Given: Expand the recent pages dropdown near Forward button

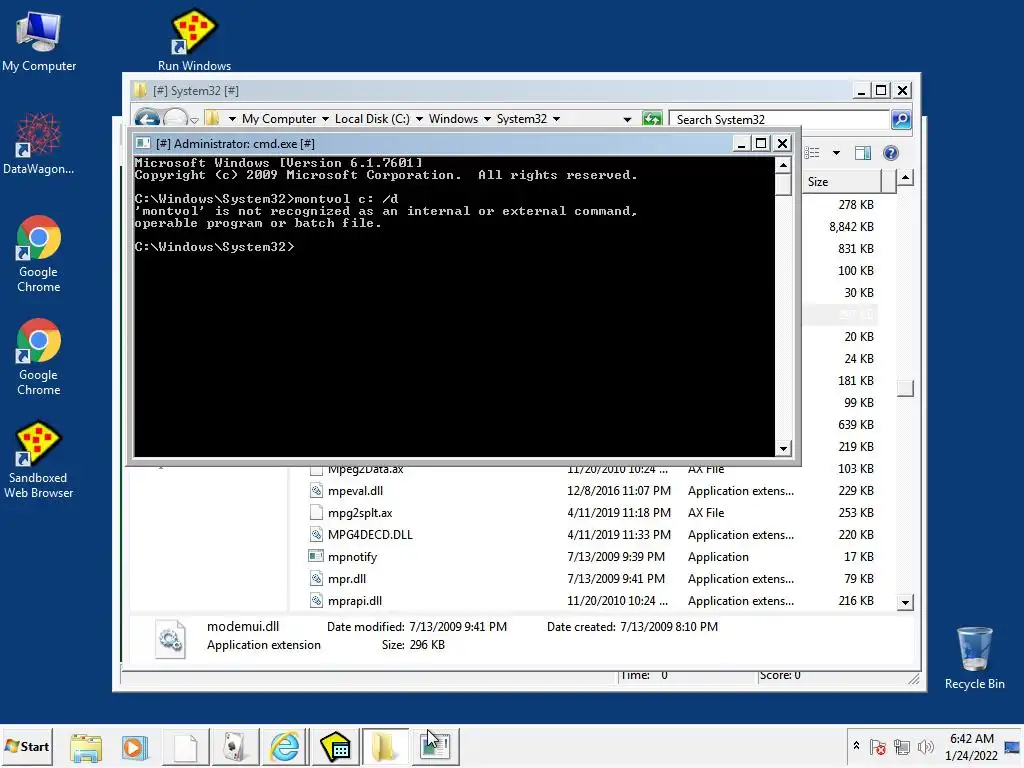Looking at the screenshot, I should (195, 120).
